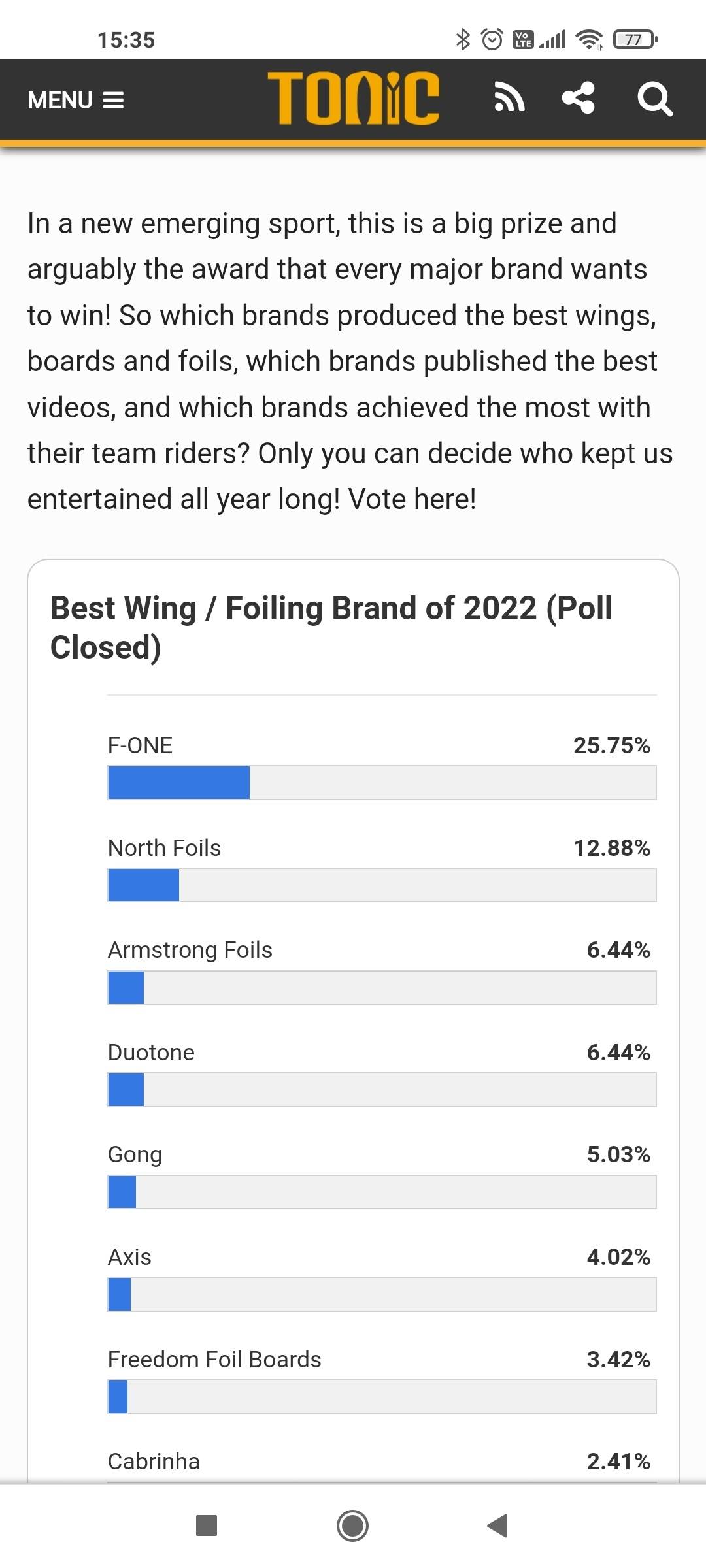Tap the battery indicator
This screenshot has width=706, height=1568.
(x=635, y=40)
